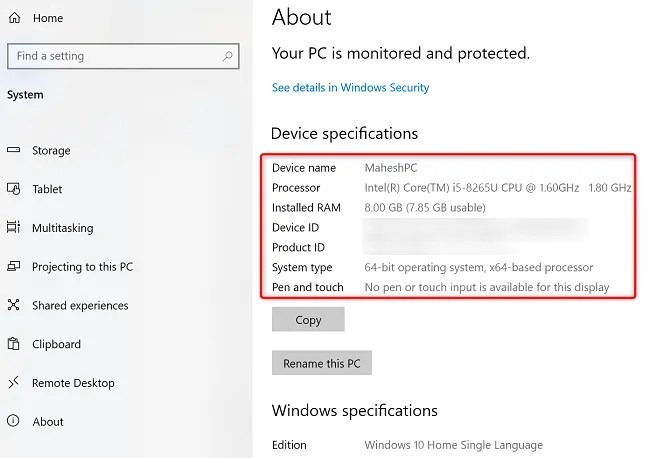Click Rename this PC button
The height and width of the screenshot is (458, 650).
pyautogui.click(x=321, y=363)
